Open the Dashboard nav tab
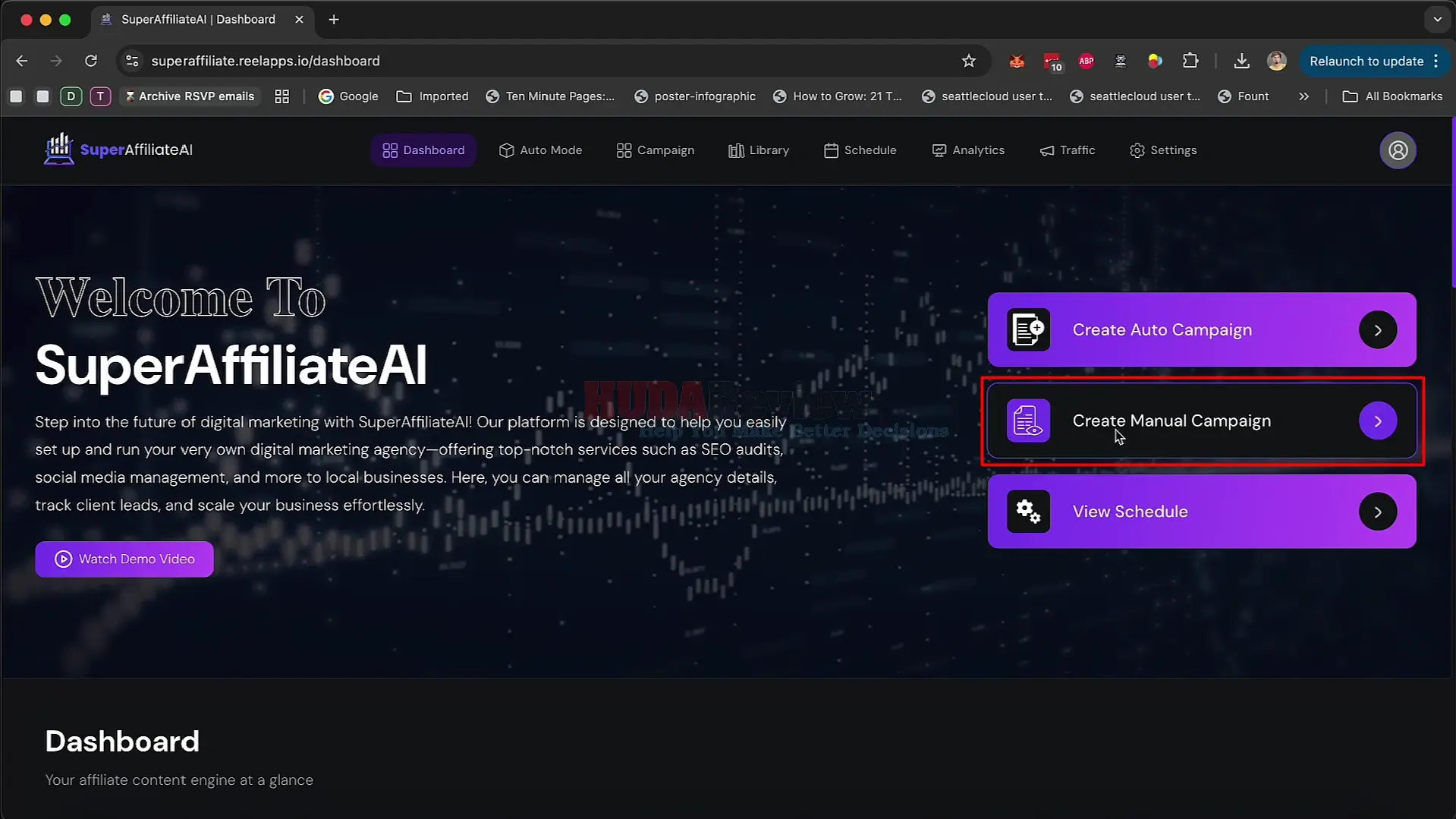 tap(423, 150)
